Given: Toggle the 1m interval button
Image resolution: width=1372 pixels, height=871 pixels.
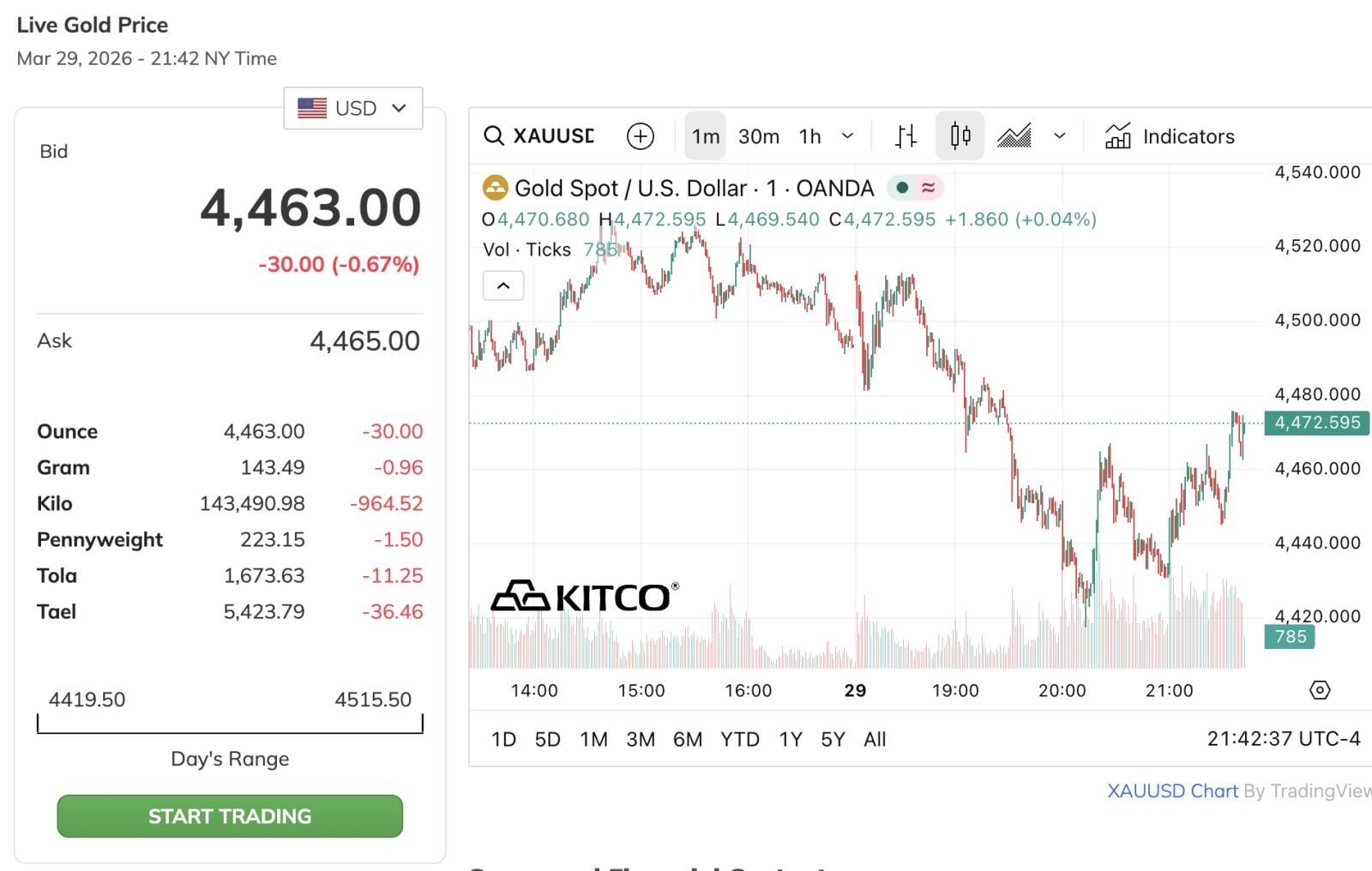Looking at the screenshot, I should [706, 136].
